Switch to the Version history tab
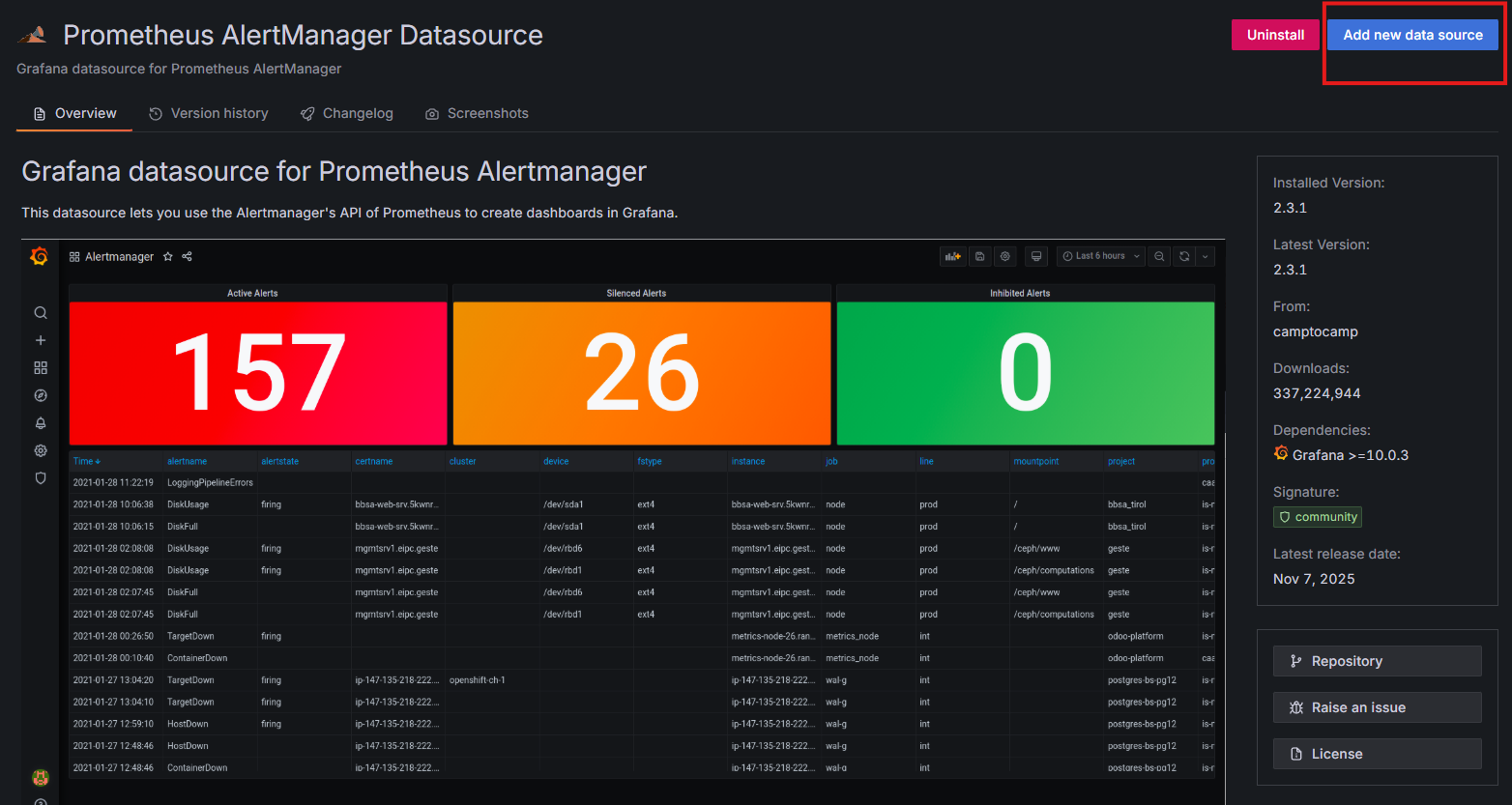1512x805 pixels. pyautogui.click(x=209, y=114)
